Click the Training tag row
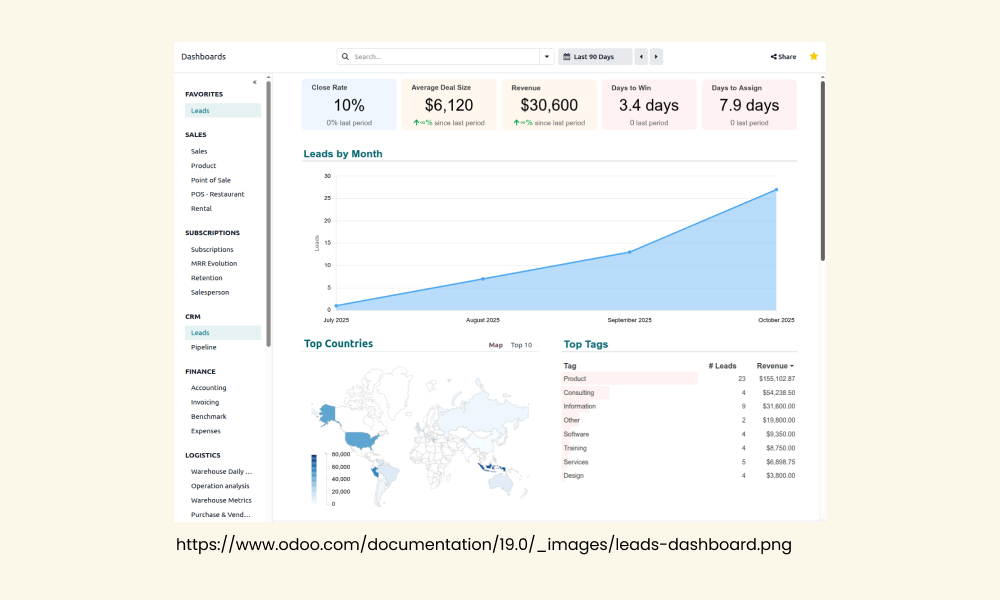This screenshot has height=600, width=1000. click(x=679, y=448)
